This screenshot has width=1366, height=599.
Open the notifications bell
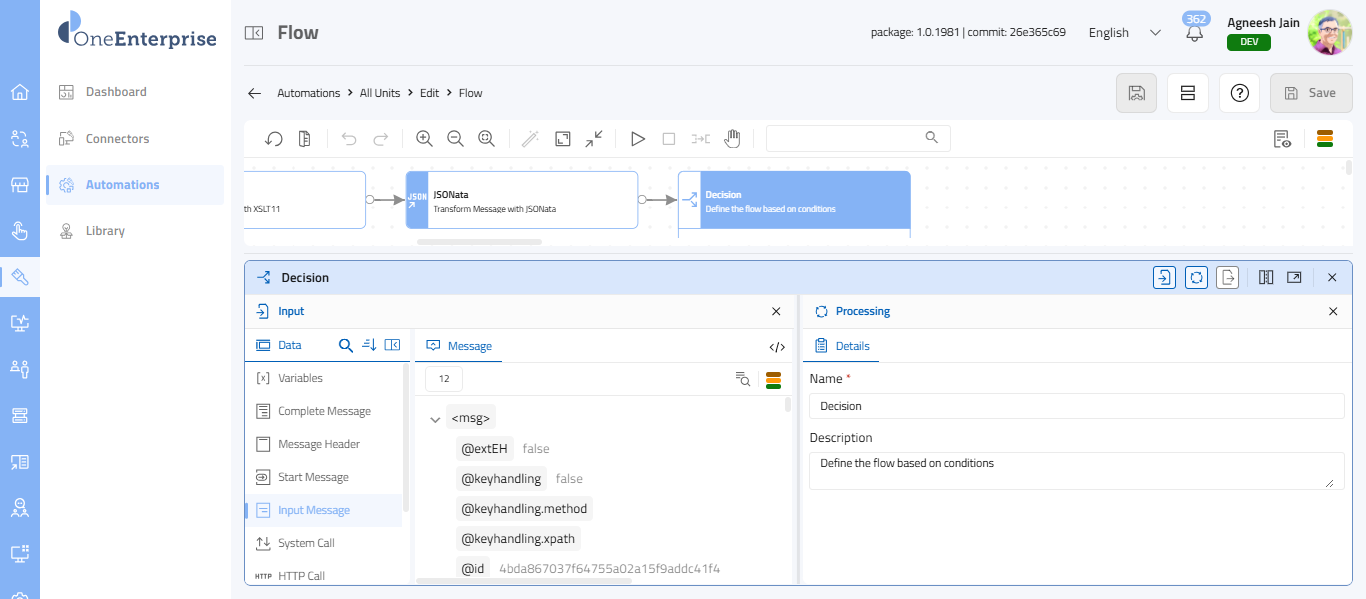pos(1194,33)
